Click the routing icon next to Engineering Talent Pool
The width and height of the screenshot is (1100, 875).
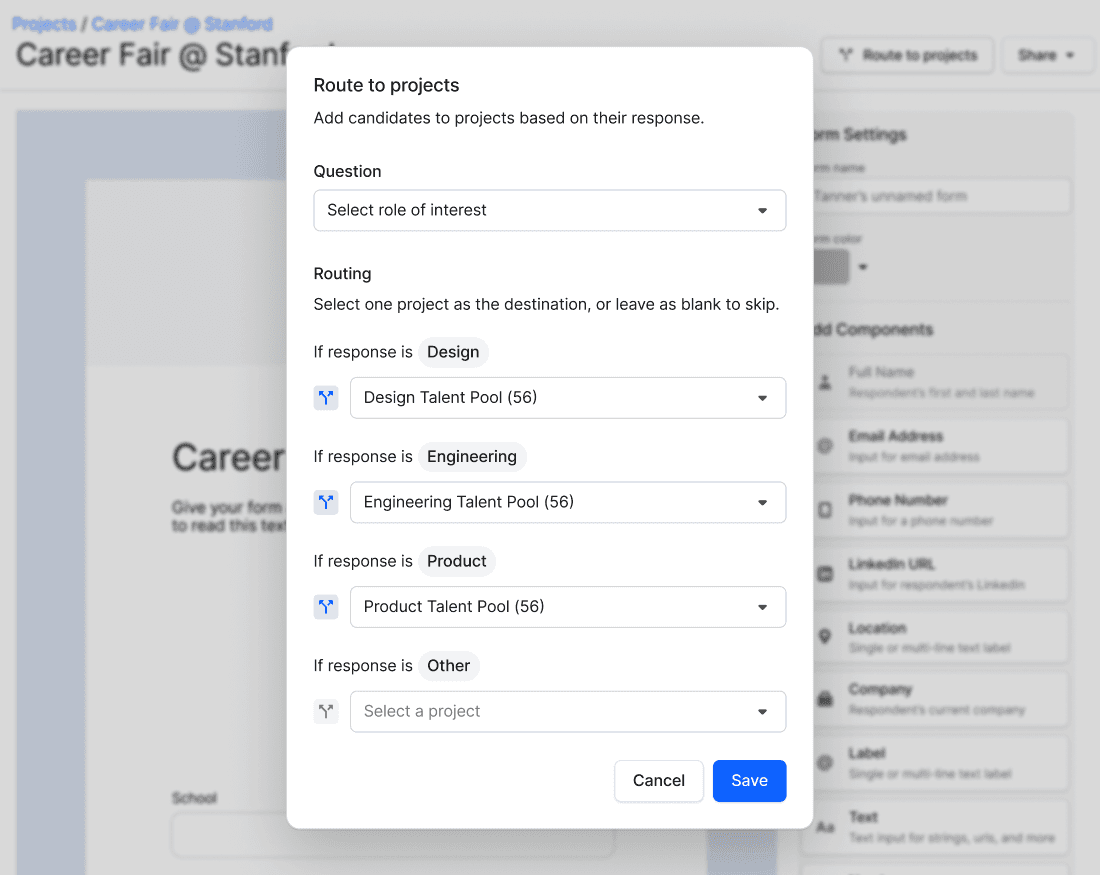325,502
